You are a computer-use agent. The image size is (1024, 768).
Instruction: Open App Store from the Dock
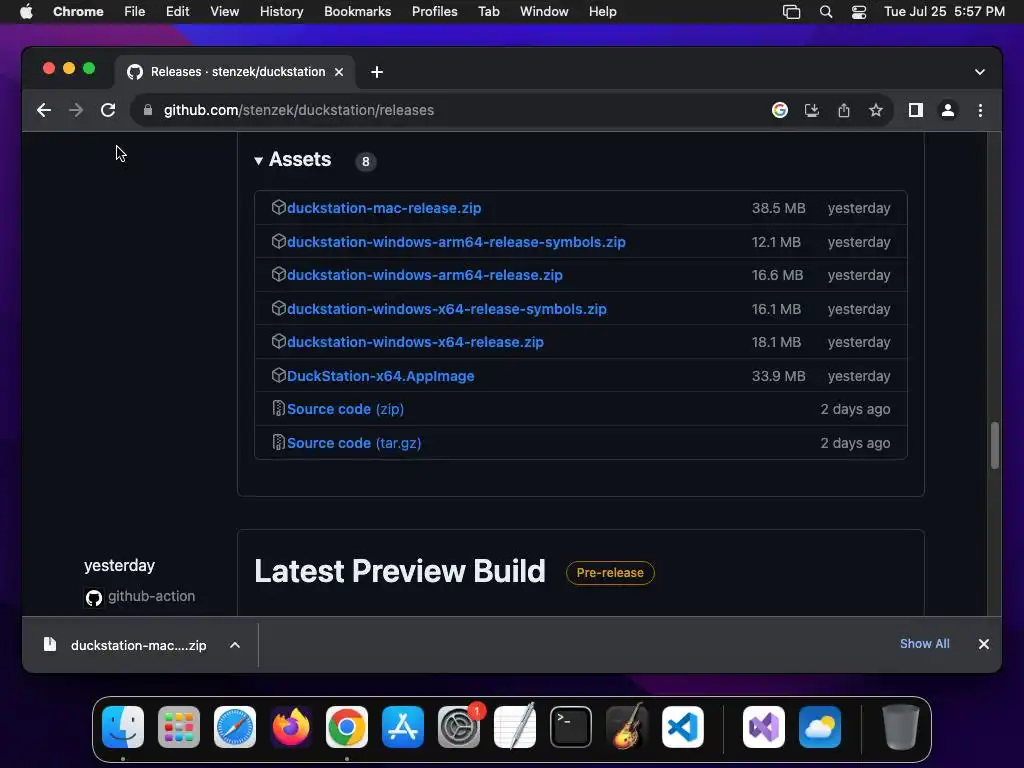[x=403, y=727]
